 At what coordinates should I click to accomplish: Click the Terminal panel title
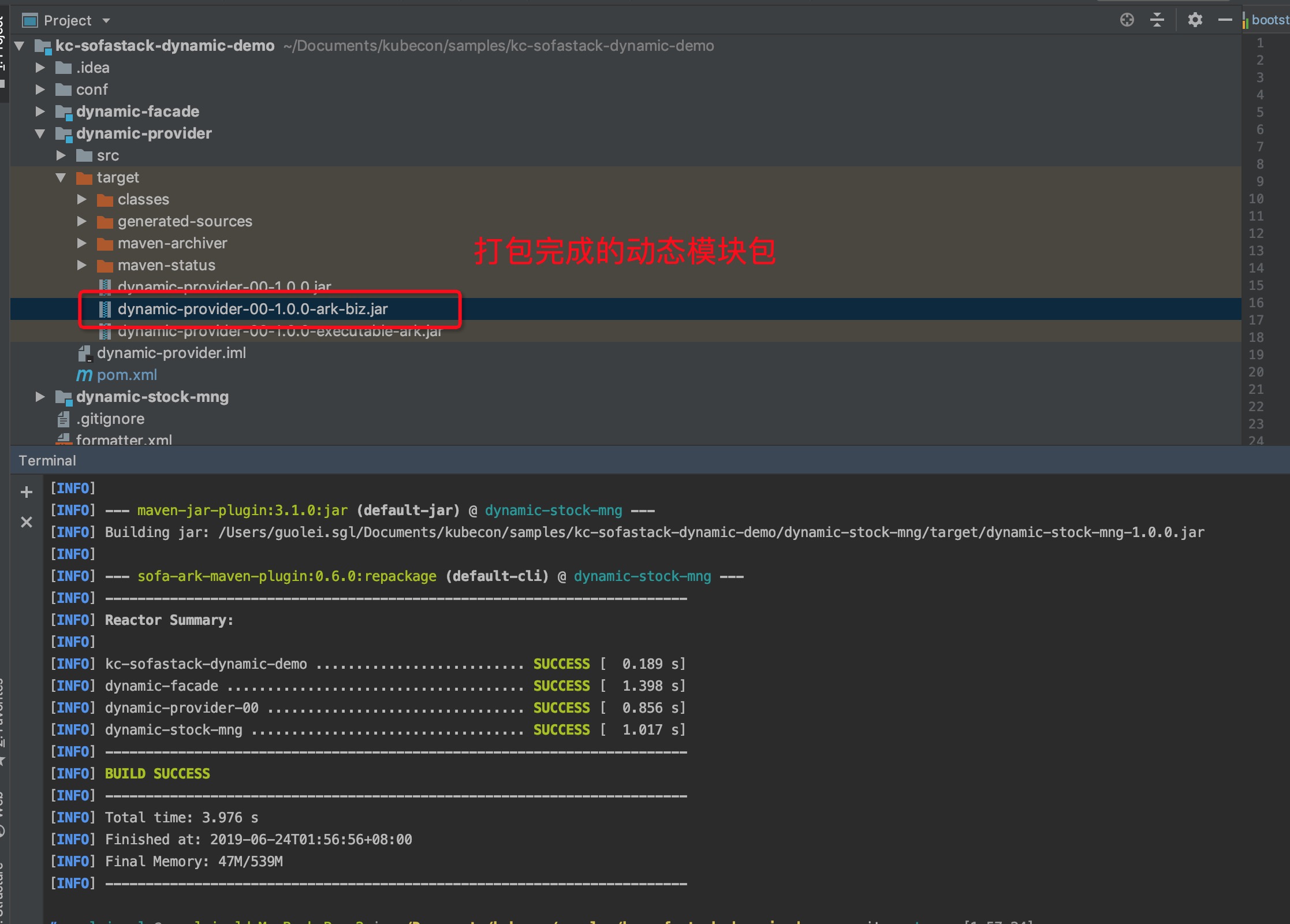click(47, 460)
